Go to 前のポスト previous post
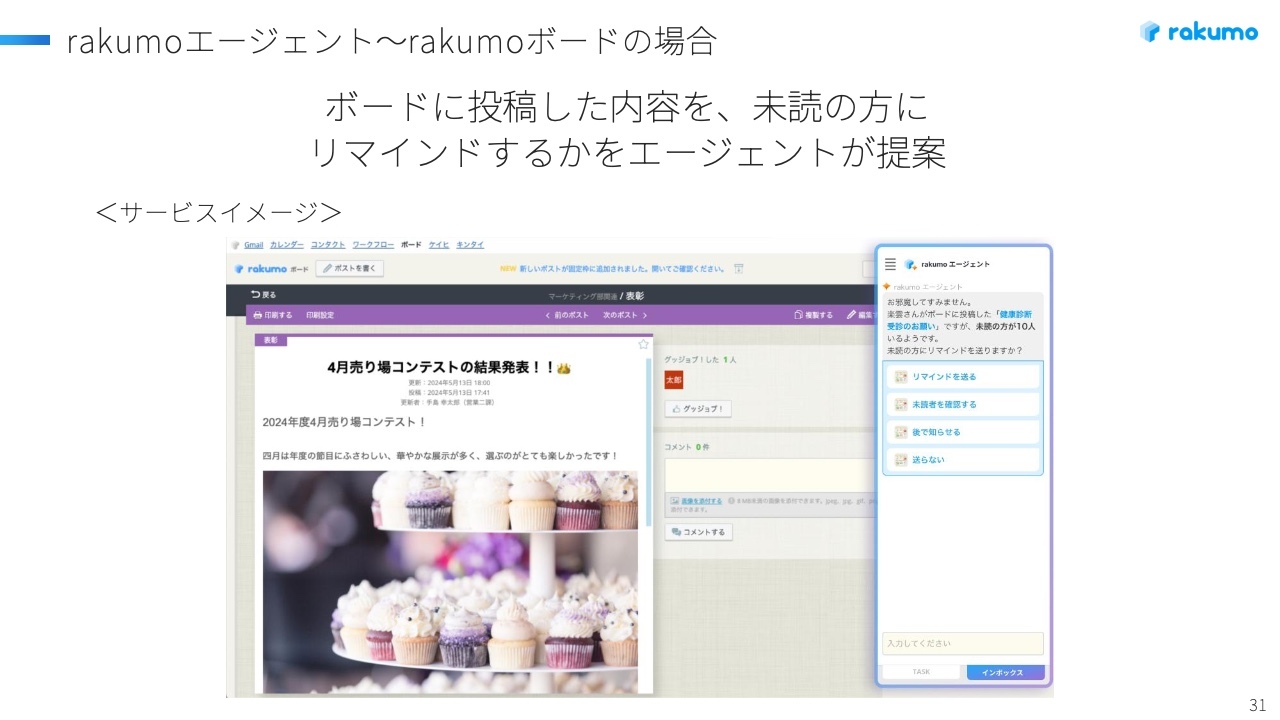1280x720 pixels. click(567, 315)
